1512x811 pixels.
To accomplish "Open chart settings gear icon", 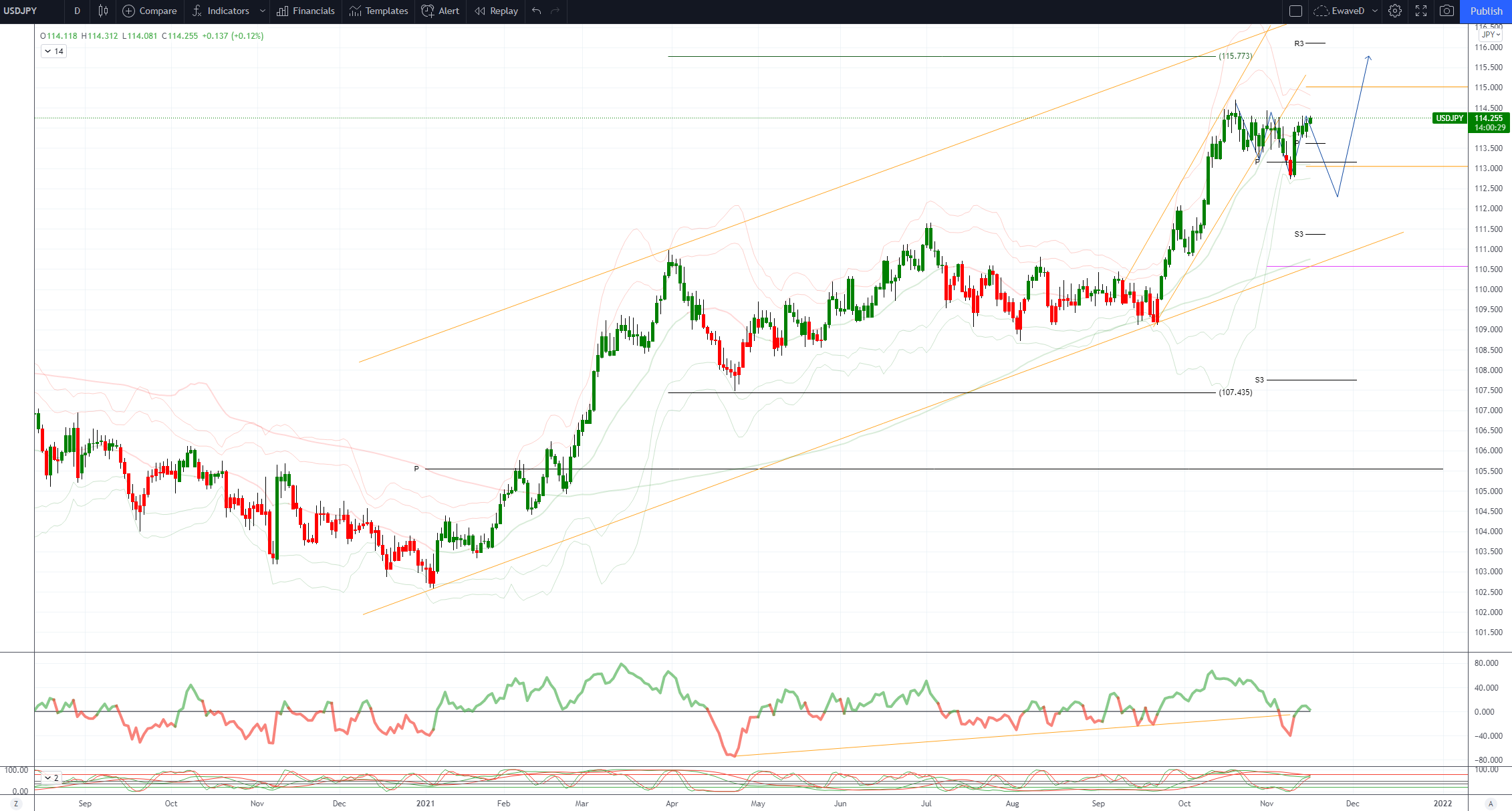I will coord(1395,11).
